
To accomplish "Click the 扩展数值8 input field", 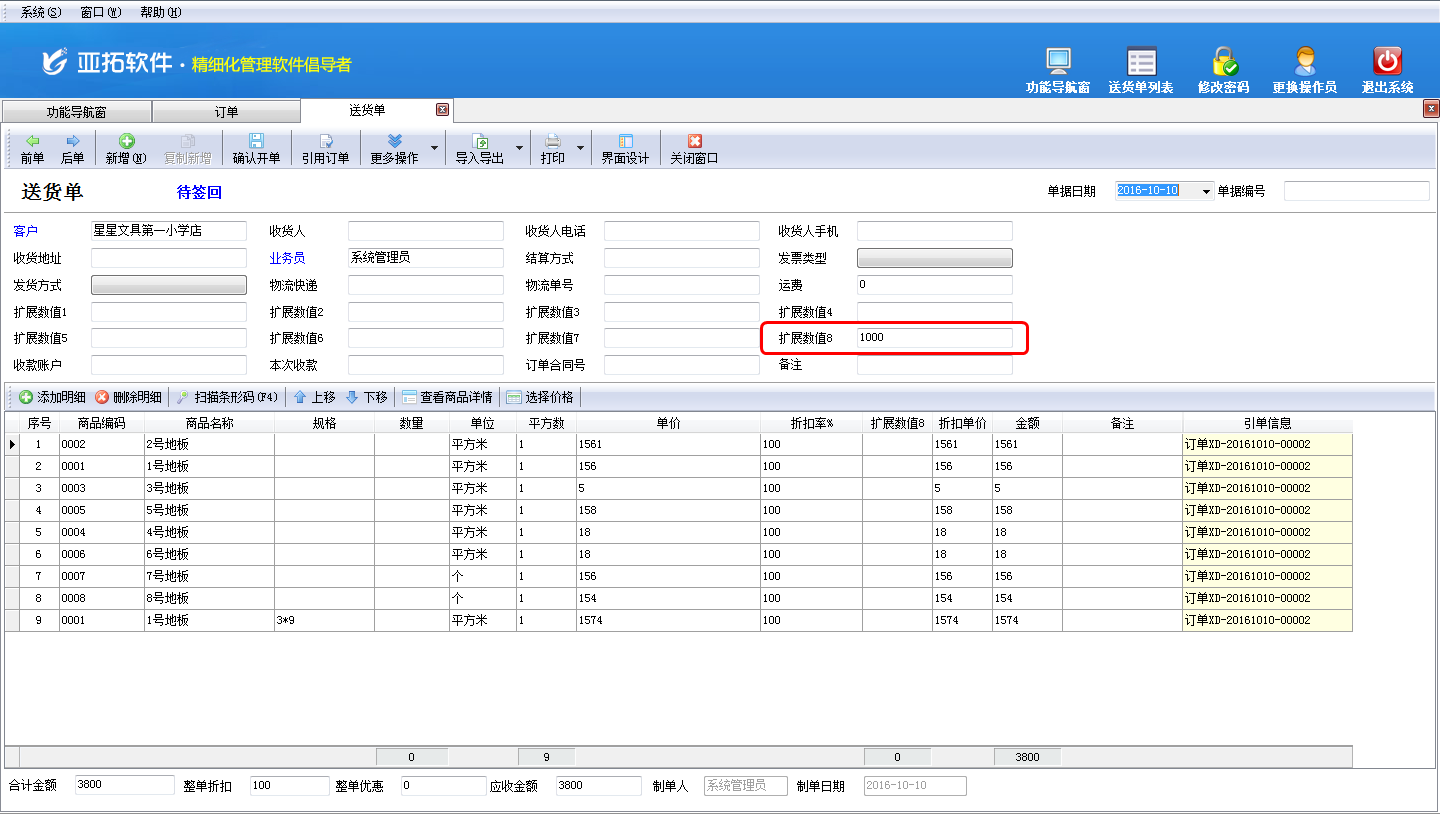I will 934,338.
